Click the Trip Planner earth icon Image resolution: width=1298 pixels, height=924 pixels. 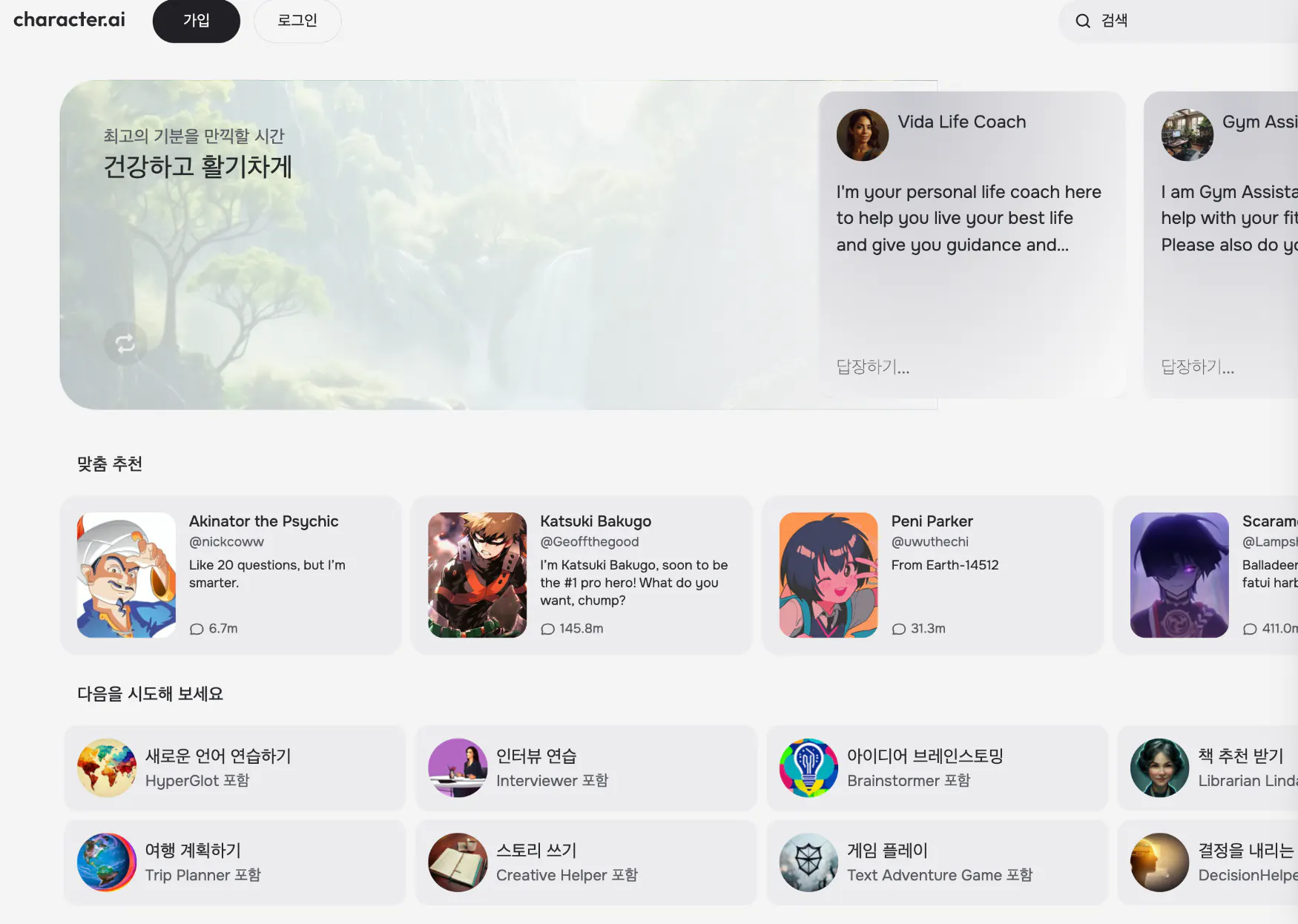[106, 862]
